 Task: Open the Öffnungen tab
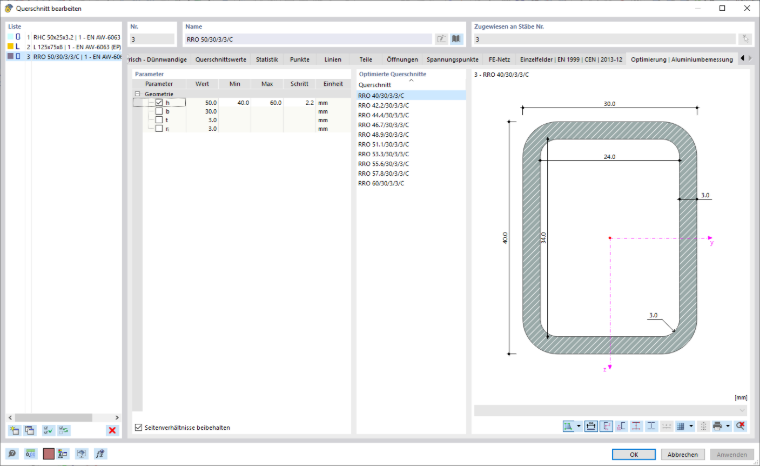(x=402, y=59)
